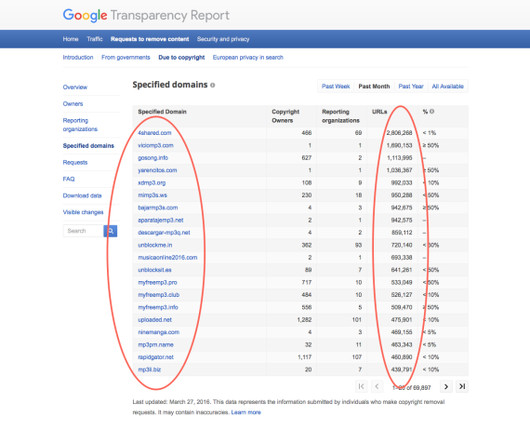Screen dimensions: 530x443
Task: Open Reporting organizations sidebar link
Action: 80,125
